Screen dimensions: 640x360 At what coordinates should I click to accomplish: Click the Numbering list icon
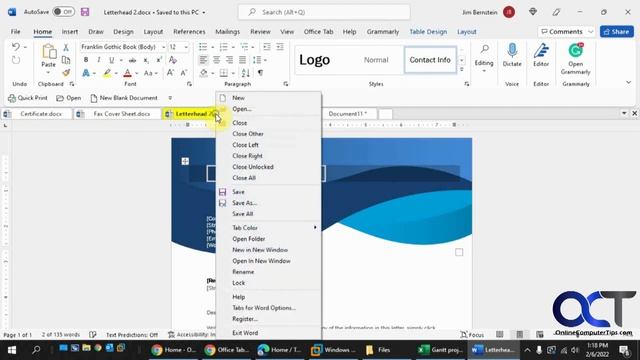coord(224,47)
